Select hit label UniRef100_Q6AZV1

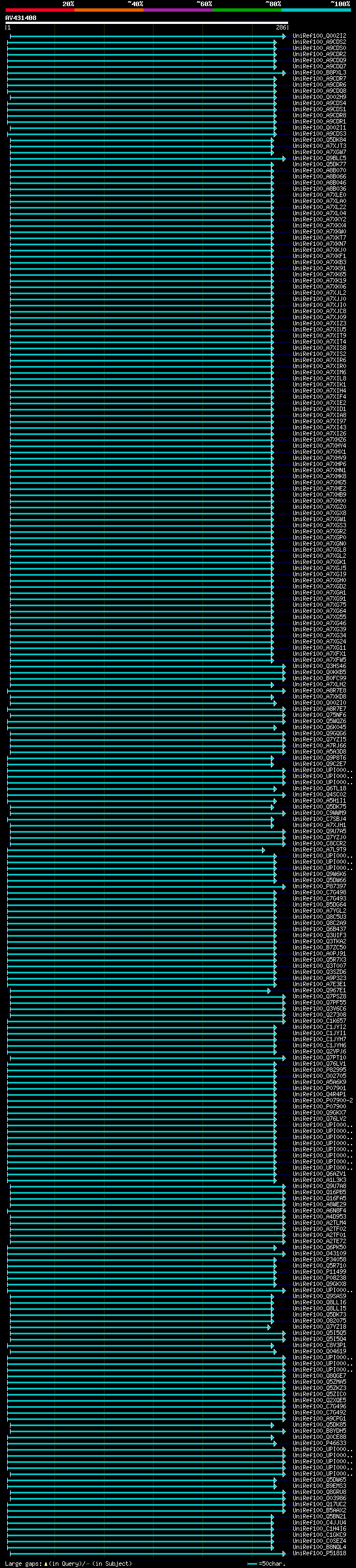[319, 1174]
